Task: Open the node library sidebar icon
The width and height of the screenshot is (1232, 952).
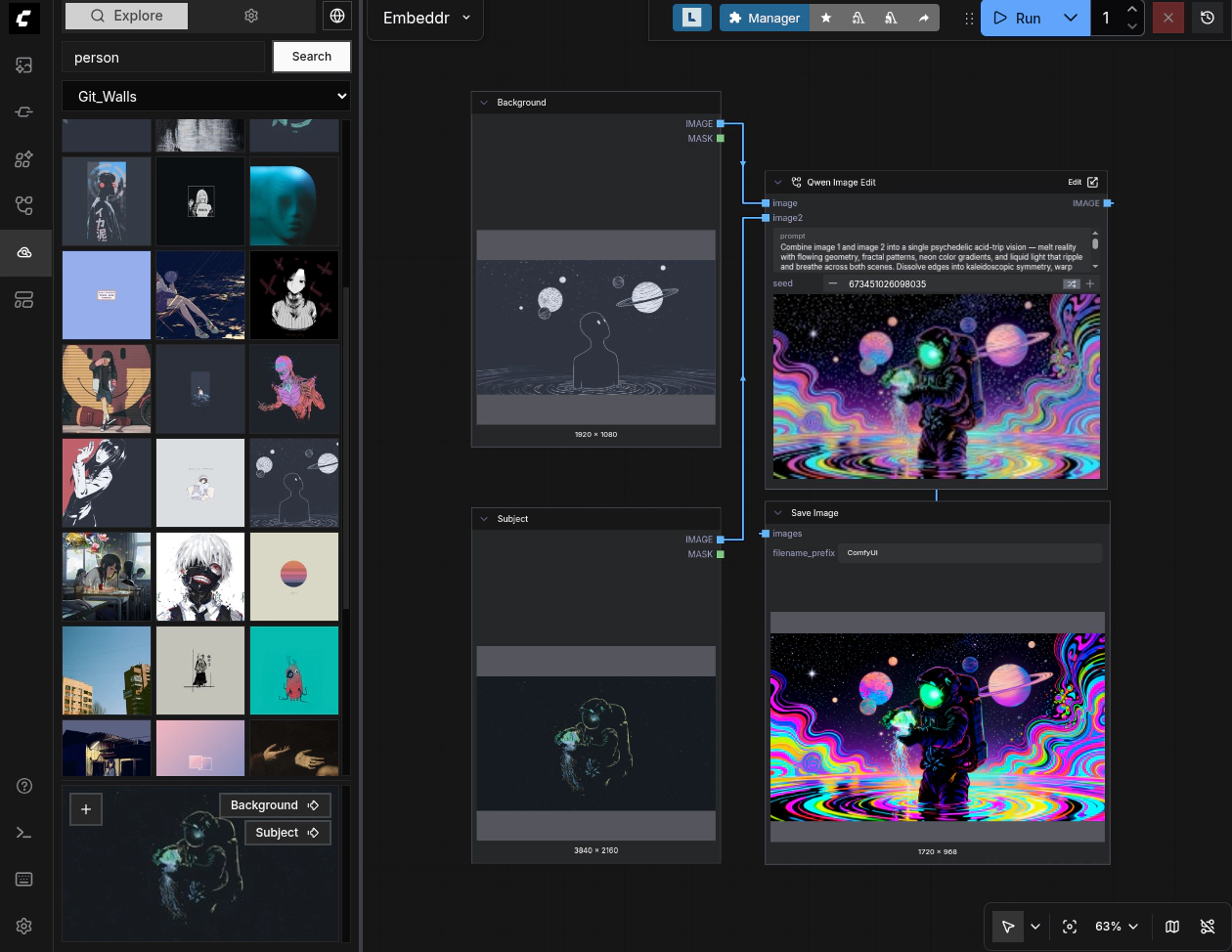Action: click(x=24, y=111)
